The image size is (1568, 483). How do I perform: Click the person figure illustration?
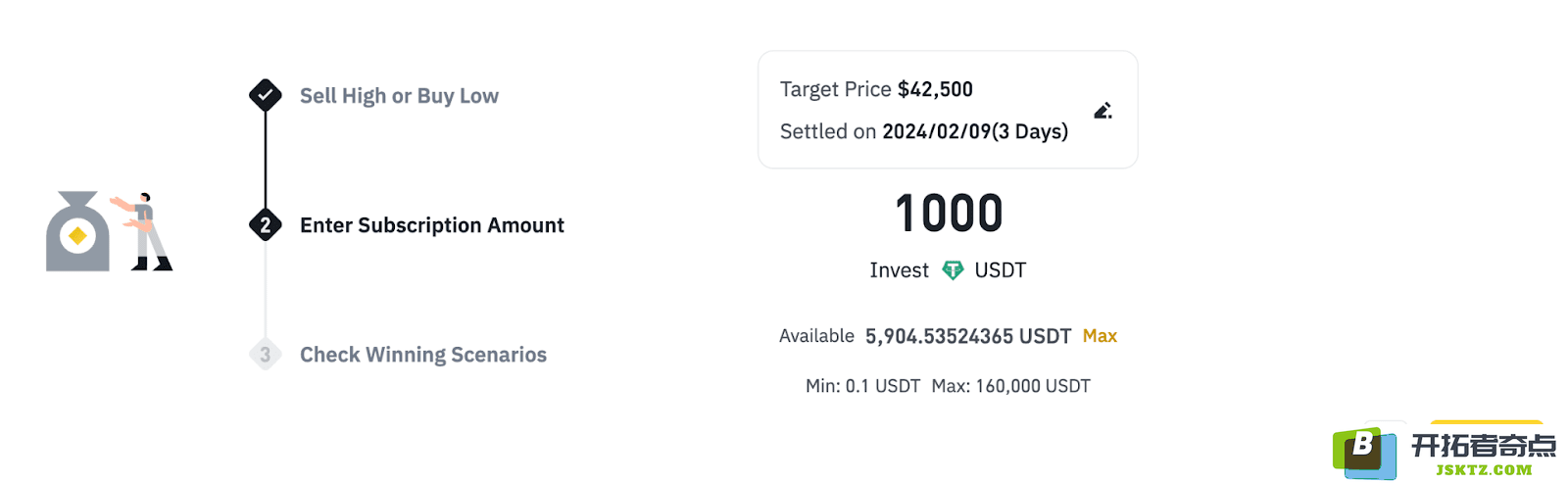[x=143, y=231]
